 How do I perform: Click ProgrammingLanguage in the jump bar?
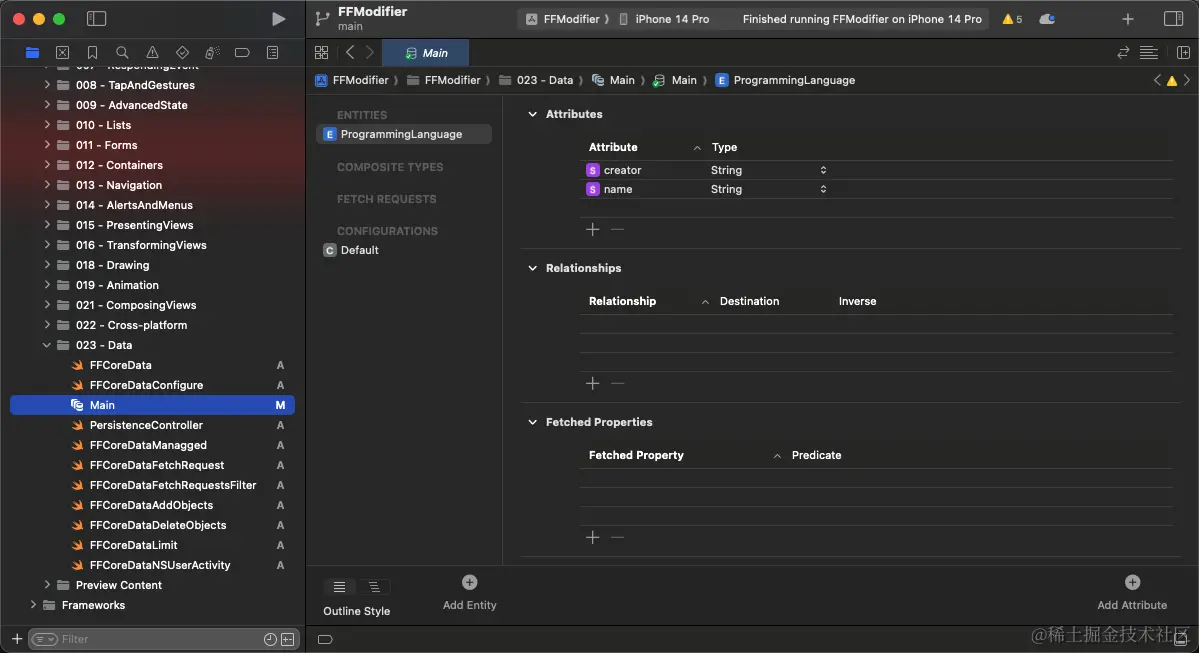785,80
